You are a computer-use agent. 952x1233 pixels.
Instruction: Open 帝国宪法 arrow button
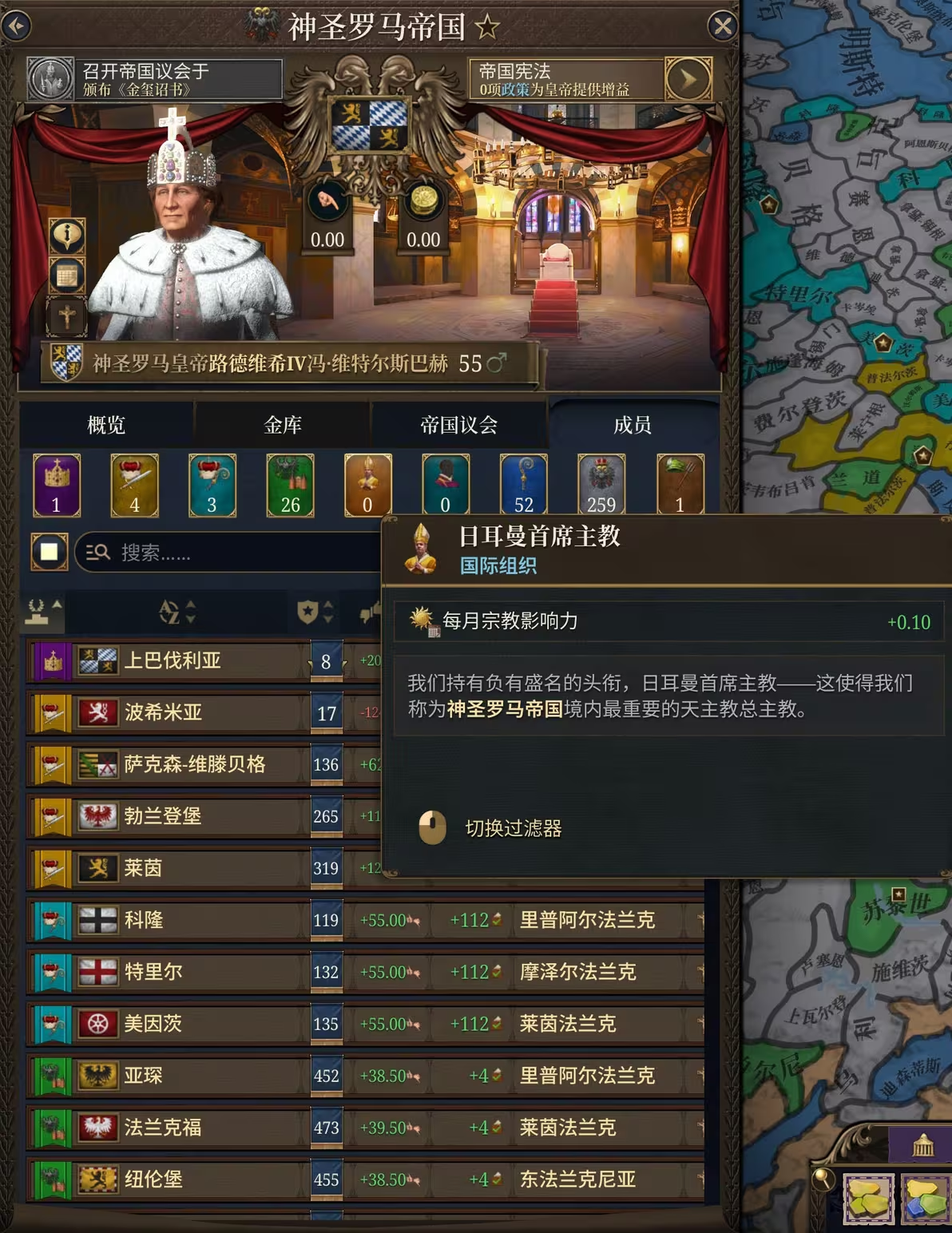tap(688, 79)
